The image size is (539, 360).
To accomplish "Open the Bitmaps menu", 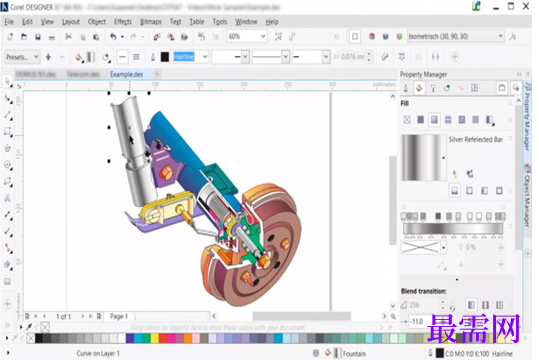I will [151, 22].
